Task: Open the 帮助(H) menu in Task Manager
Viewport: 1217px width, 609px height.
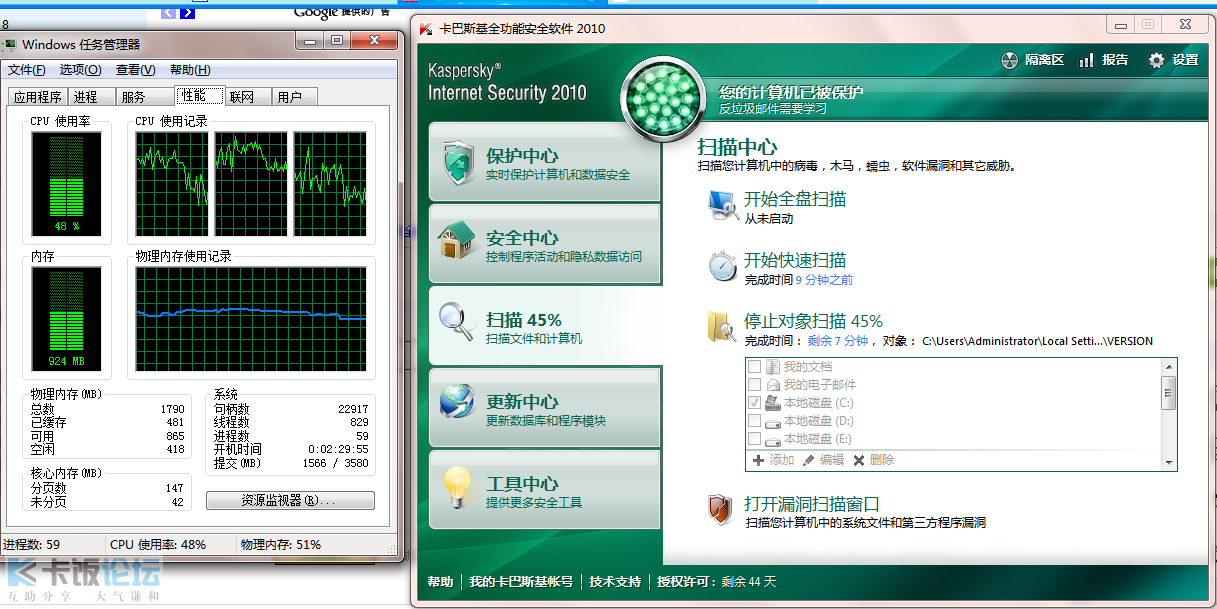Action: click(x=190, y=70)
